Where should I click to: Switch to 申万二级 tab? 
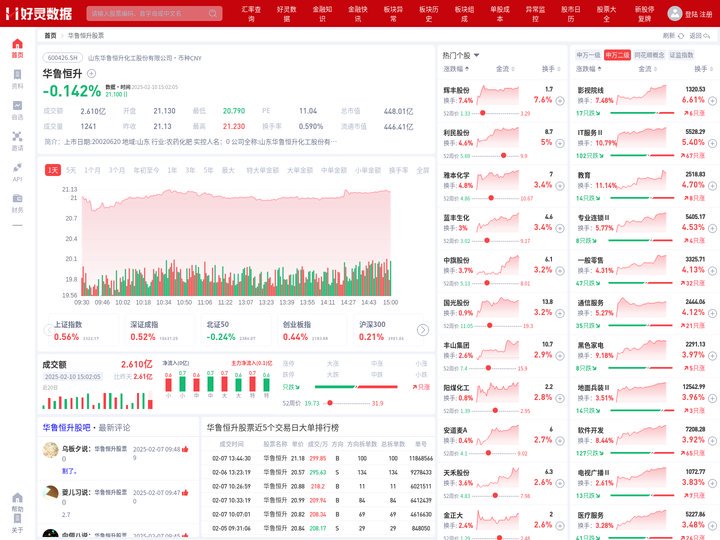[617, 55]
